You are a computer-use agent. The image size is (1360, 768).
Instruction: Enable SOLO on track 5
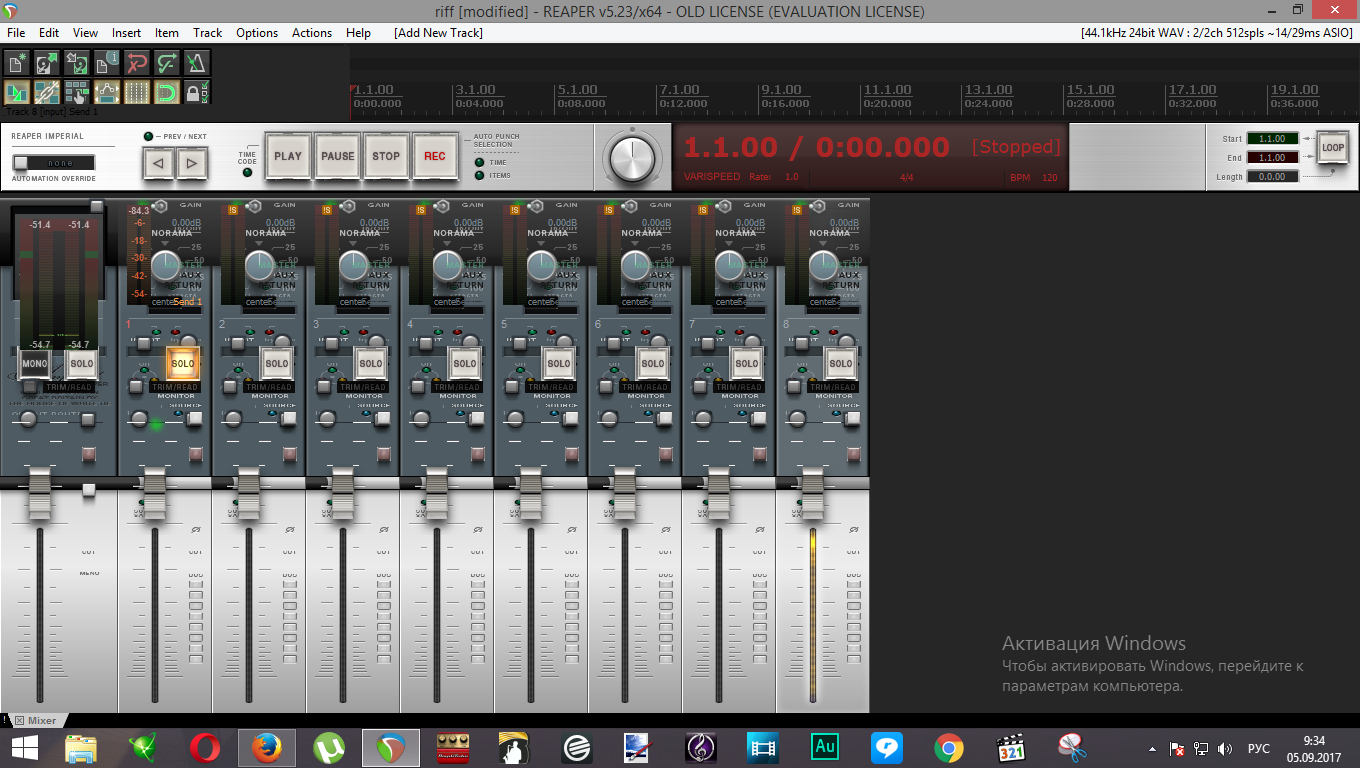point(558,364)
